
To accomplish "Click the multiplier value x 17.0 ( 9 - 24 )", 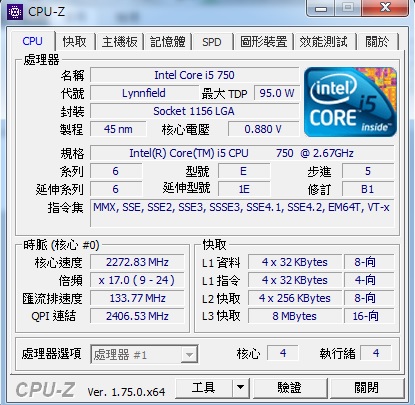I will click(137, 280).
